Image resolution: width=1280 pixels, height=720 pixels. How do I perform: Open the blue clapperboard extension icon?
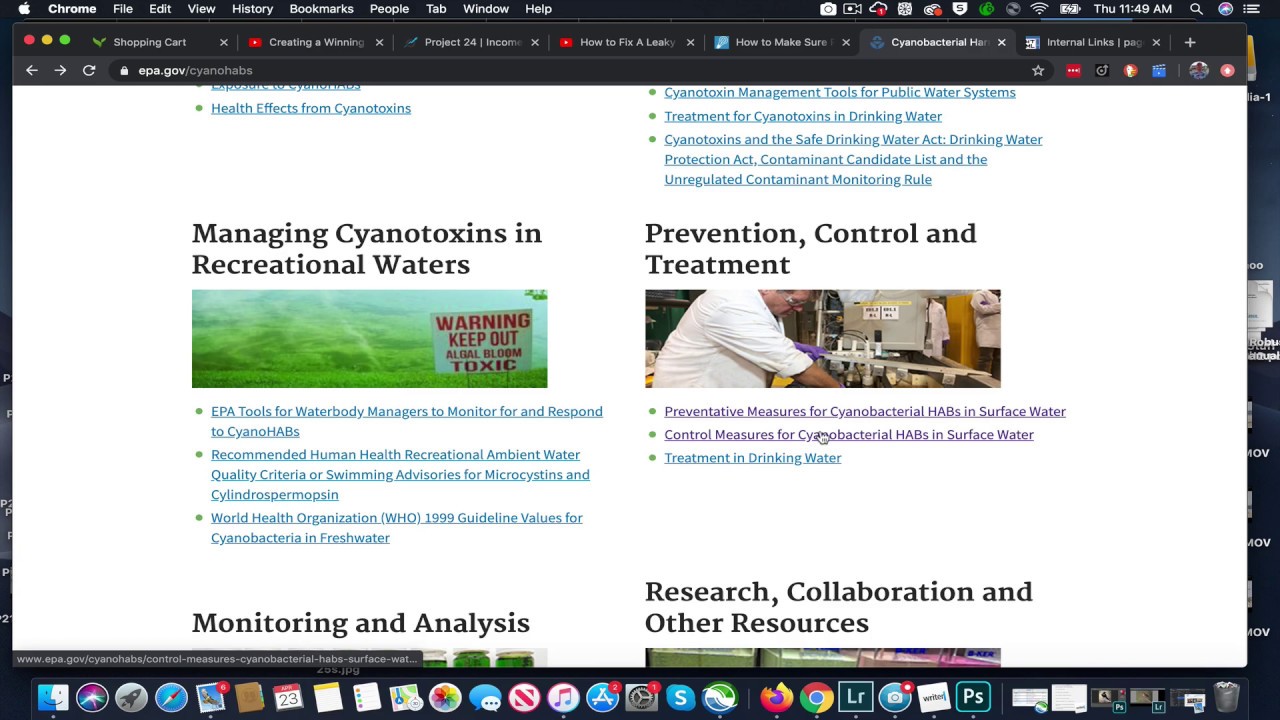1159,70
